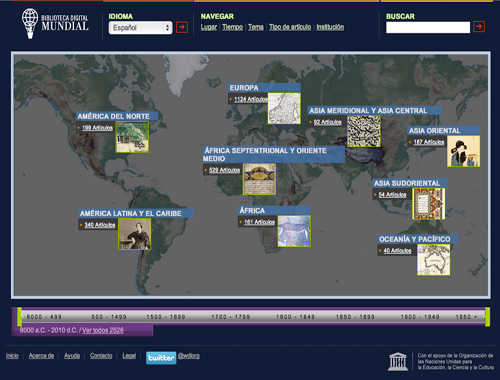Viewport: 500px width, 380px height.
Task: Open the 1124 Artículos link for Europa
Action: (x=251, y=99)
